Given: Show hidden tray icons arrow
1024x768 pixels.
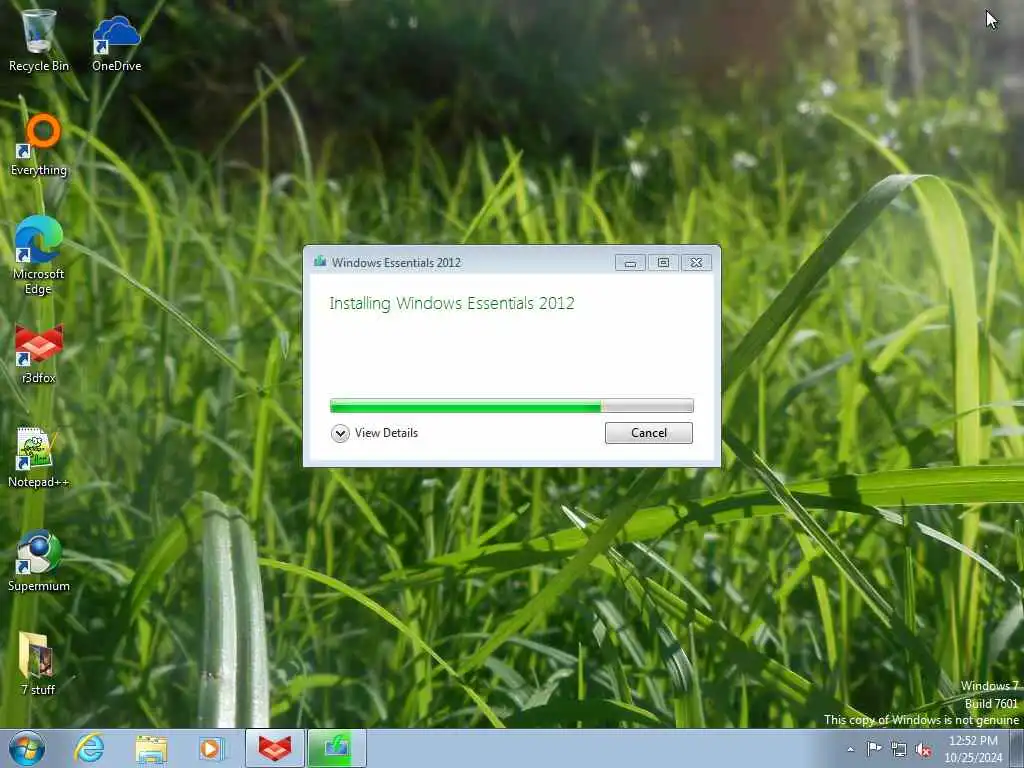Looking at the screenshot, I should pos(850,749).
